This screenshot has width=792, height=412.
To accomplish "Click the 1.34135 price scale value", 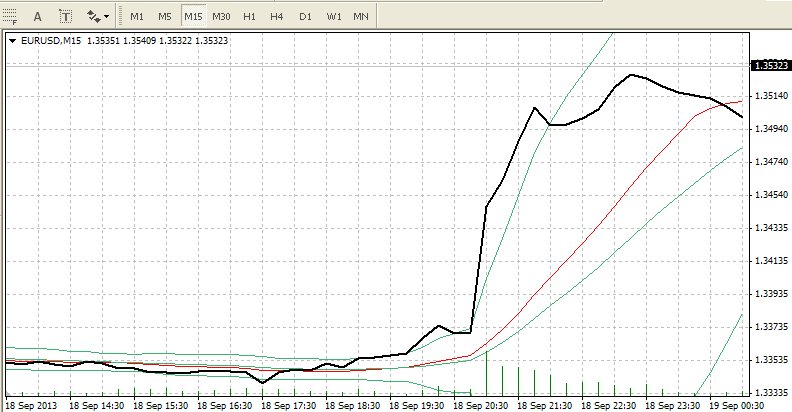I will [x=771, y=261].
